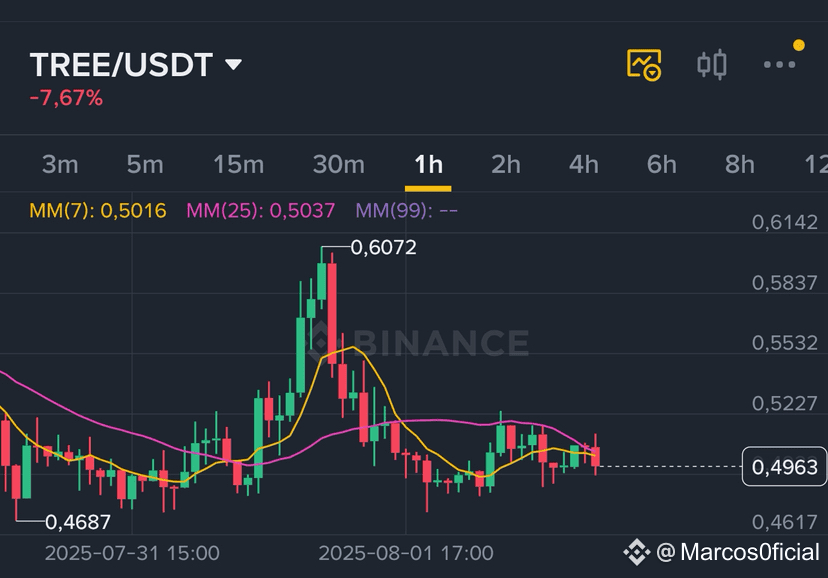This screenshot has height=578, width=828.
Task: Open the candlestick chart settings icon
Action: pyautogui.click(x=711, y=64)
